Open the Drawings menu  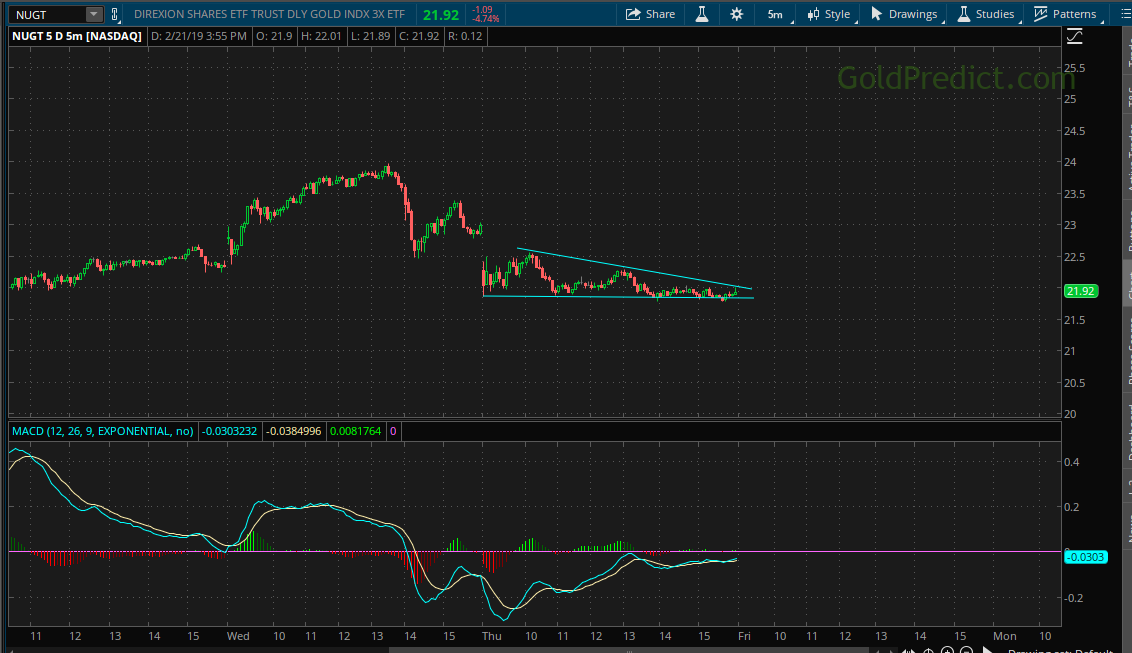tap(905, 14)
